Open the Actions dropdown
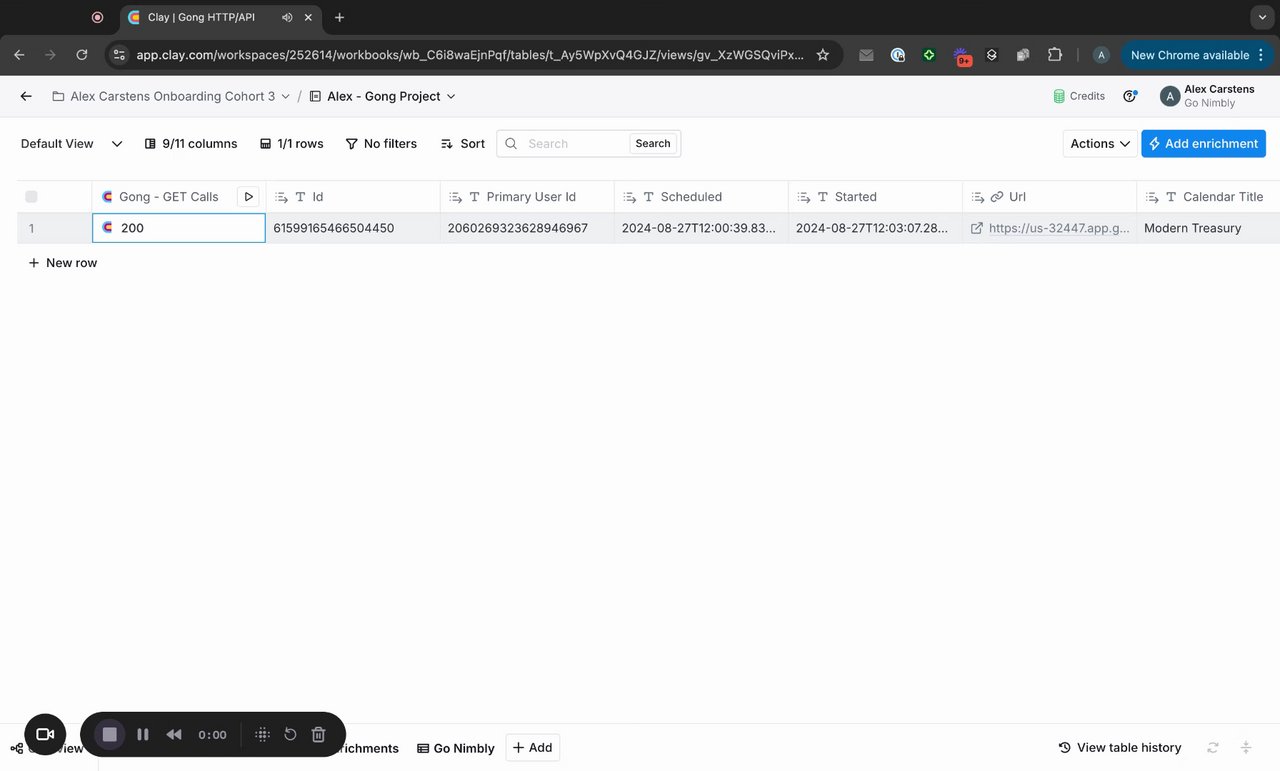Screen dimensions: 1280x771 pyautogui.click(x=1100, y=143)
